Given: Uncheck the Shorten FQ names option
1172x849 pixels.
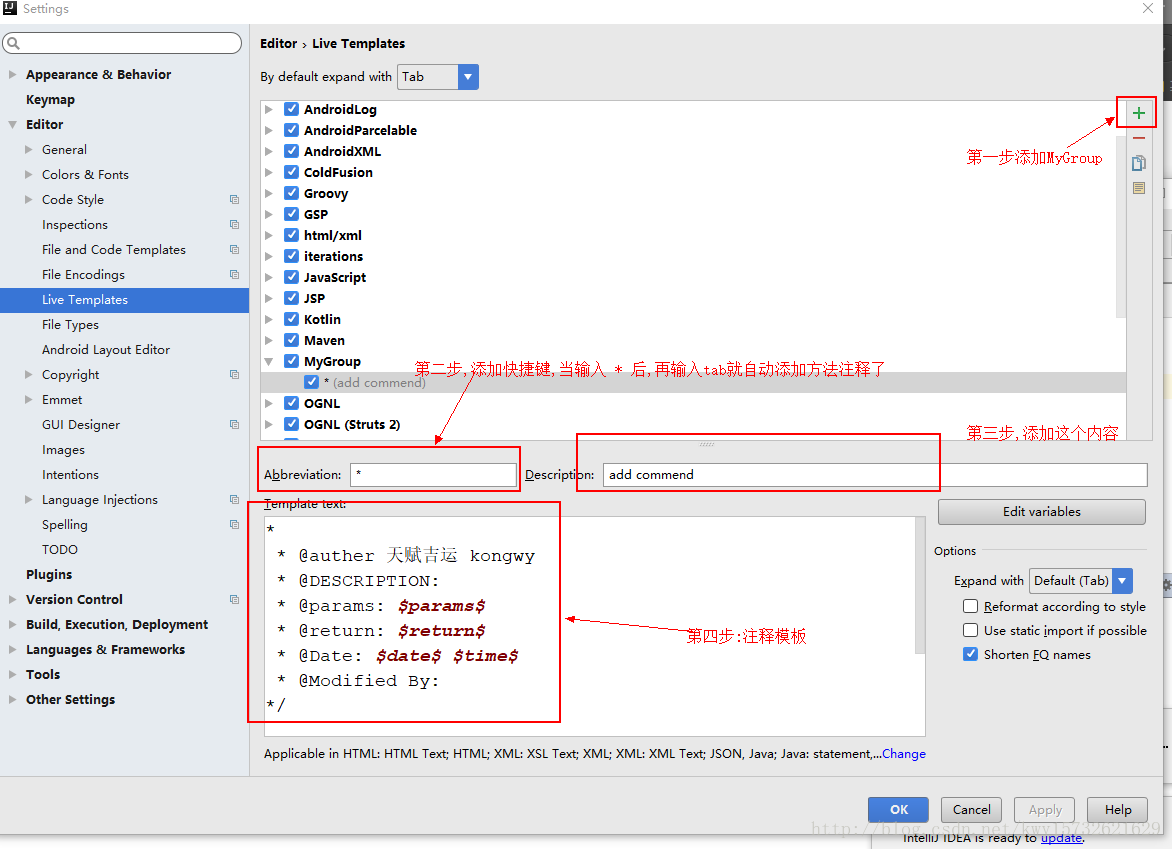Looking at the screenshot, I should click(970, 654).
